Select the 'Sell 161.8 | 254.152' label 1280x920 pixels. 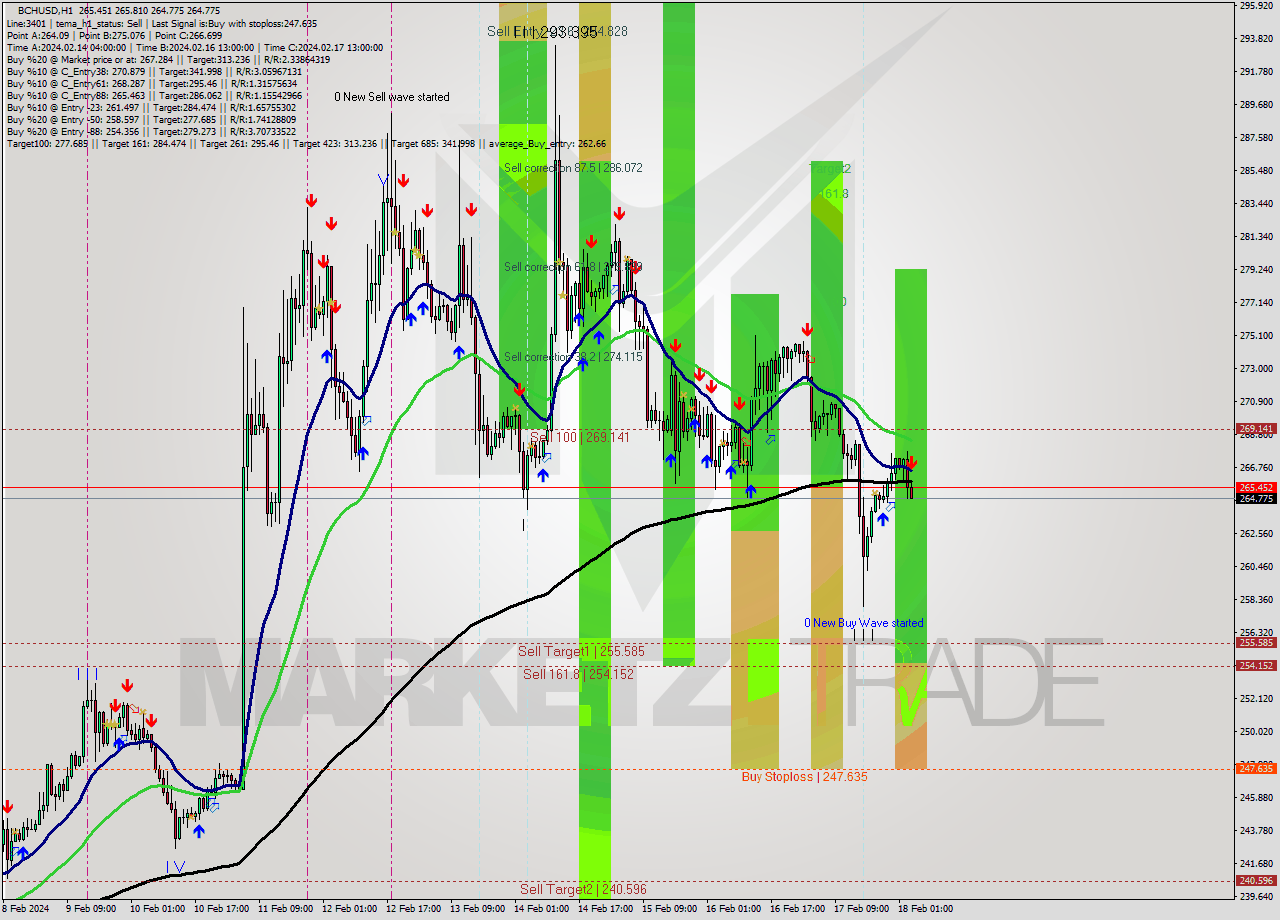pos(578,674)
